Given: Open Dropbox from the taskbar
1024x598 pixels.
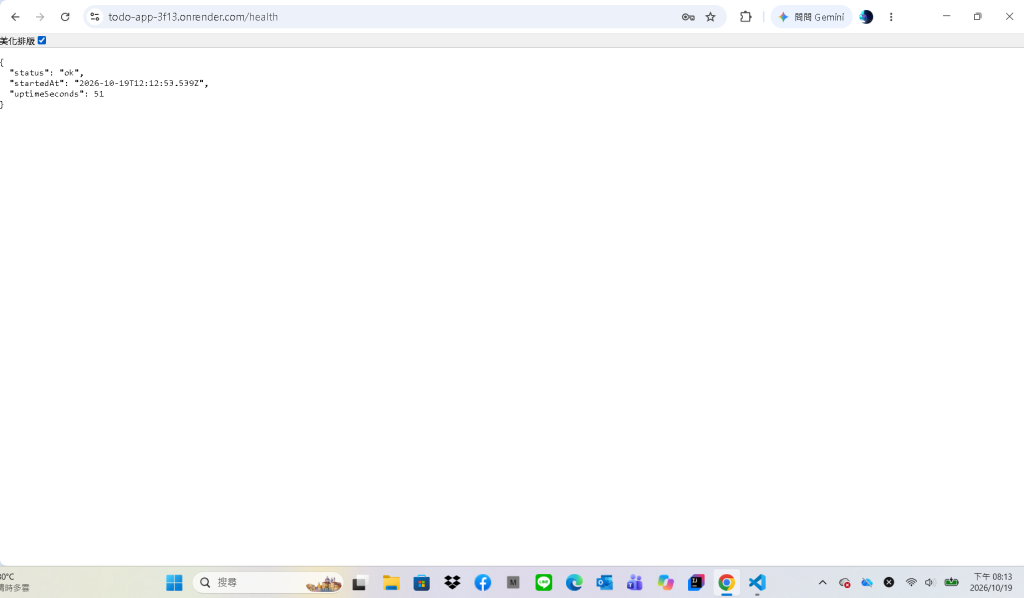Looking at the screenshot, I should (452, 582).
